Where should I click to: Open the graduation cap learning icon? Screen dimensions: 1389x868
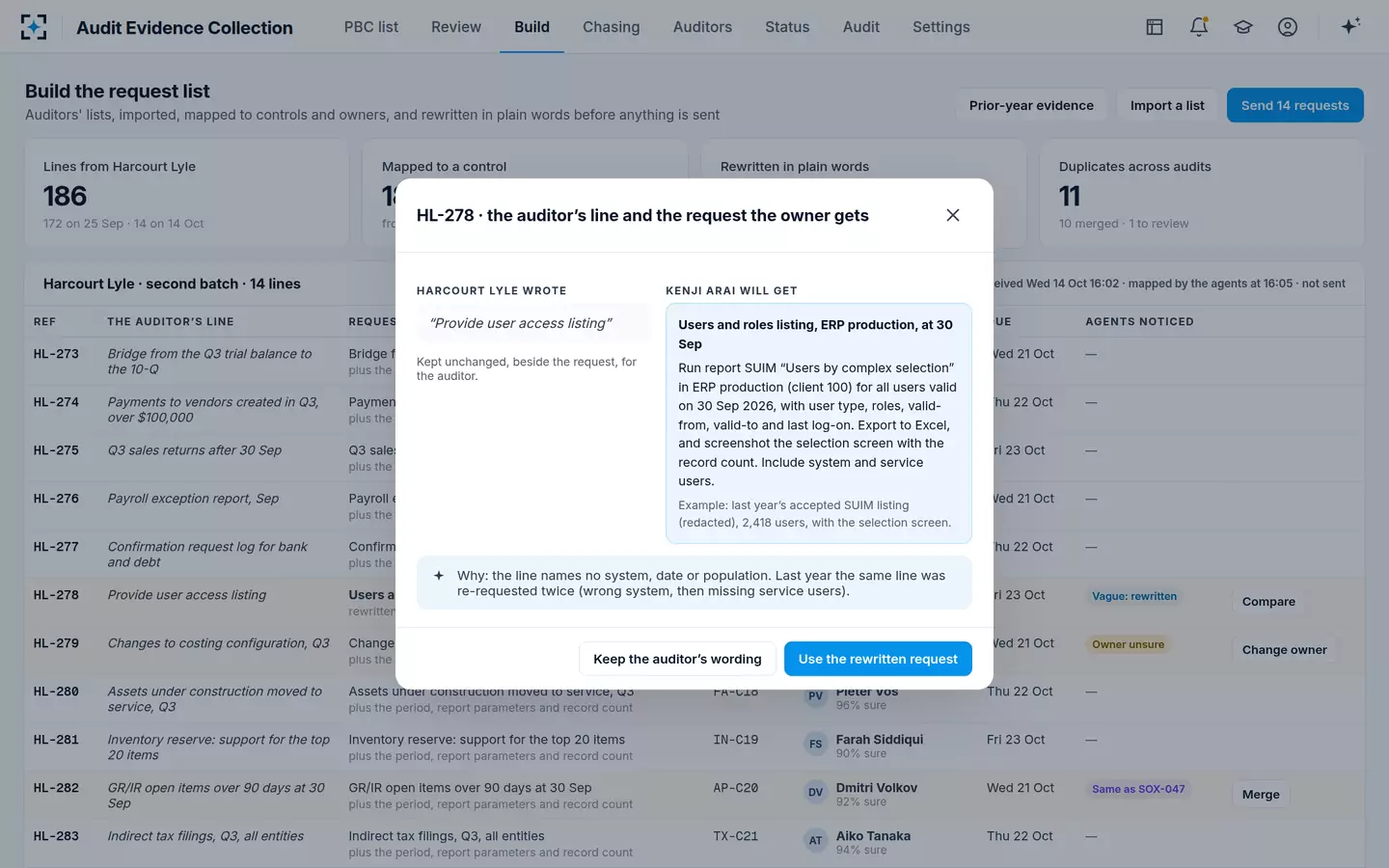coord(1243,27)
